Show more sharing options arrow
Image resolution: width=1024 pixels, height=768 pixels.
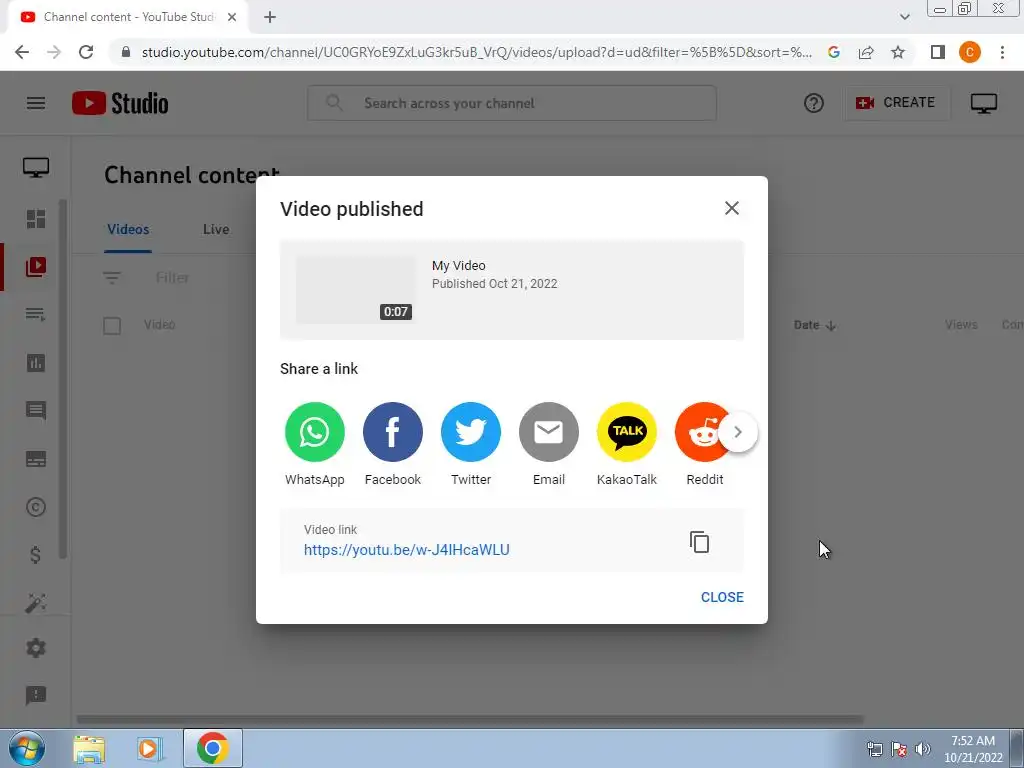tap(738, 432)
